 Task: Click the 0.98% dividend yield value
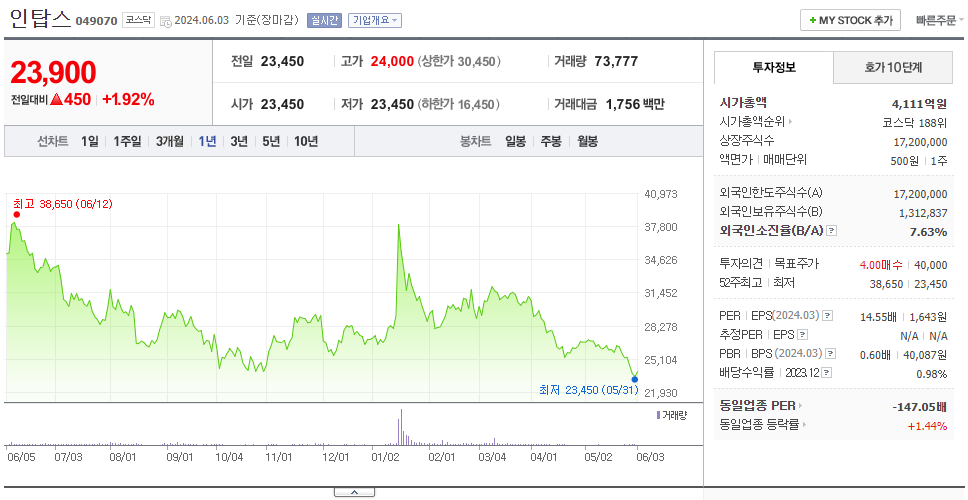coord(932,374)
